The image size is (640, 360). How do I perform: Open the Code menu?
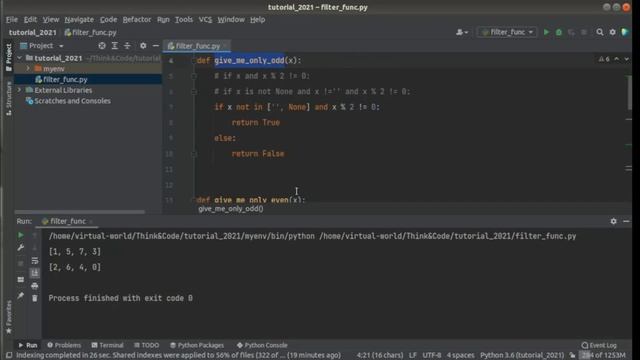coord(108,19)
